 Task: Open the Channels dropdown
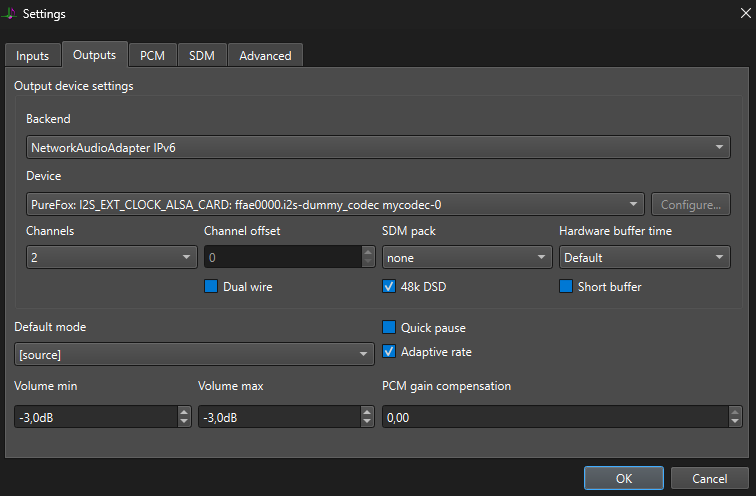point(110,257)
